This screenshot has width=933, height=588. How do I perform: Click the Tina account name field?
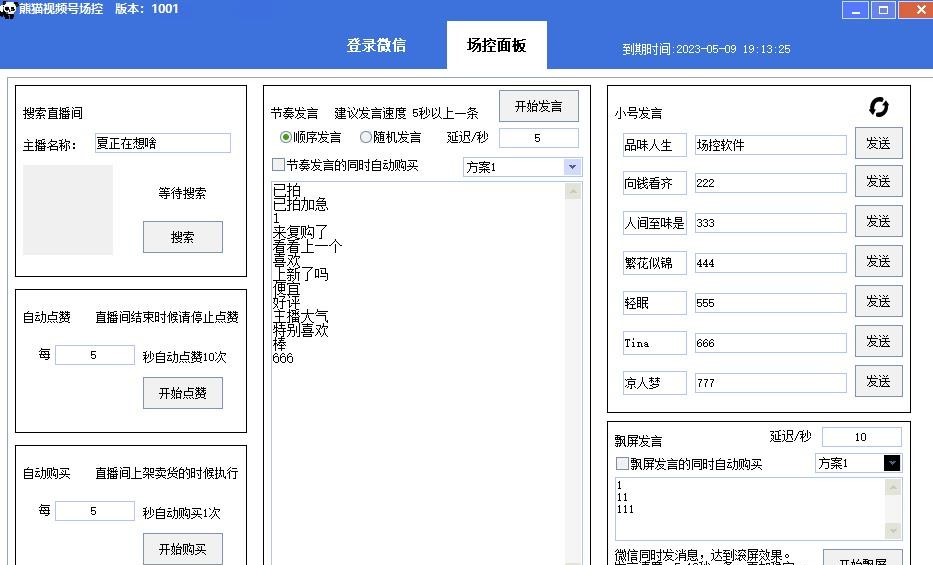coord(655,342)
